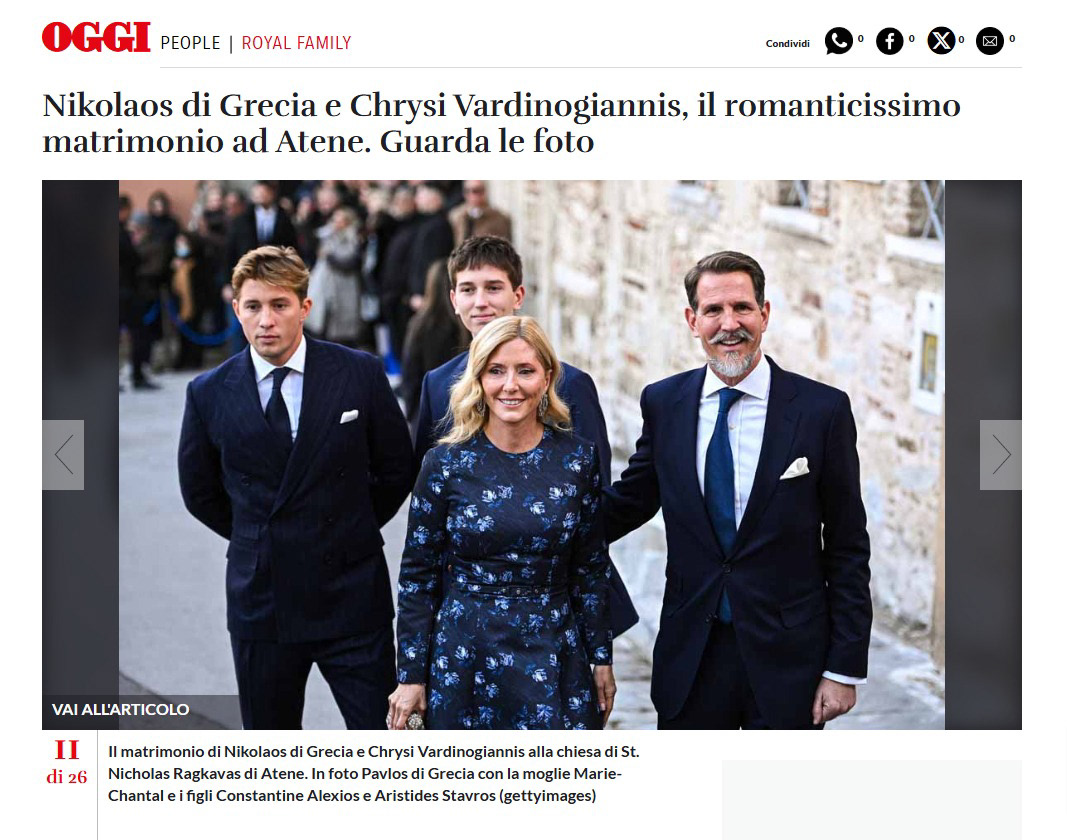1067x840 pixels.
Task: Share article on Facebook icon
Action: pyautogui.click(x=889, y=41)
